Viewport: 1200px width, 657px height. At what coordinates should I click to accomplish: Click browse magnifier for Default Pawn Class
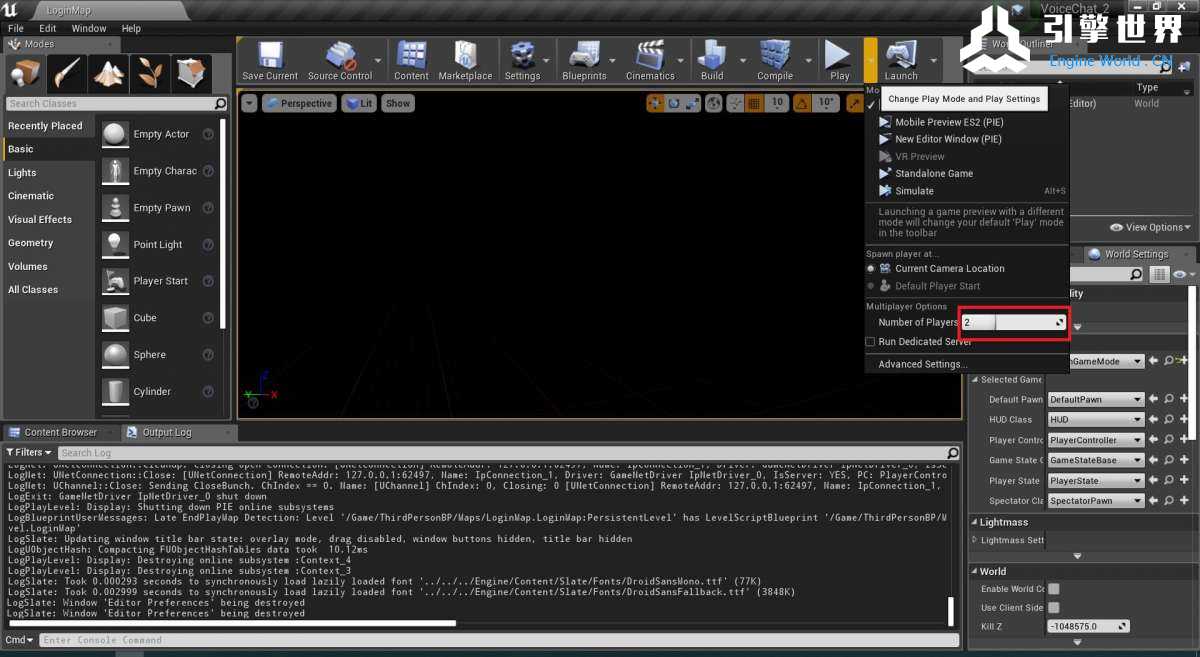point(1169,399)
